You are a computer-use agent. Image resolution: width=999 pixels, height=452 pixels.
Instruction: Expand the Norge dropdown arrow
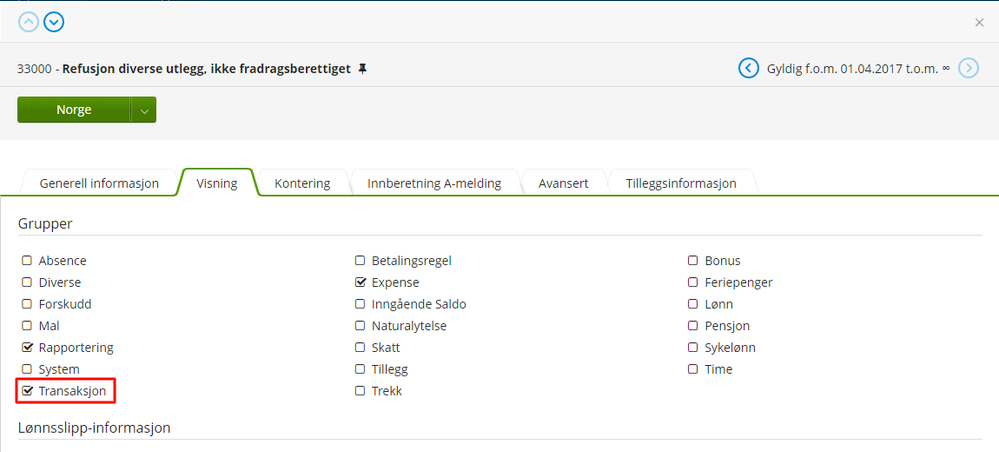144,110
